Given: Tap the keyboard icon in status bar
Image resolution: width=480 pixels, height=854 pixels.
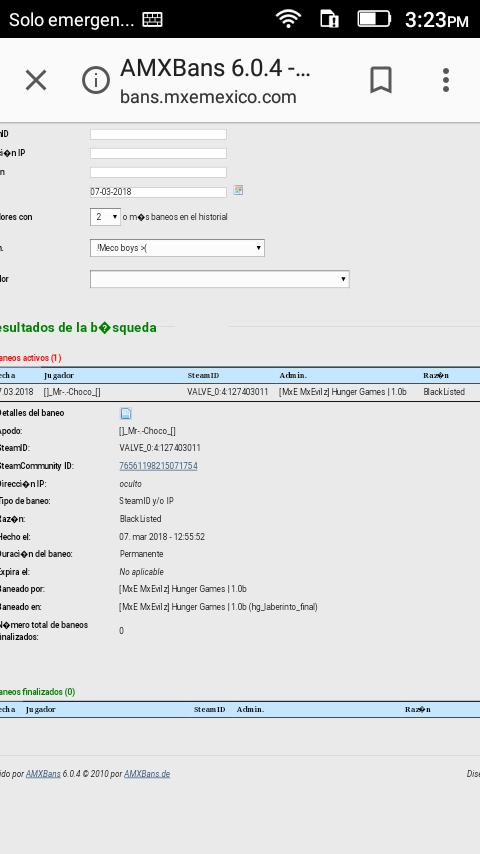Looking at the screenshot, I should coord(153,20).
